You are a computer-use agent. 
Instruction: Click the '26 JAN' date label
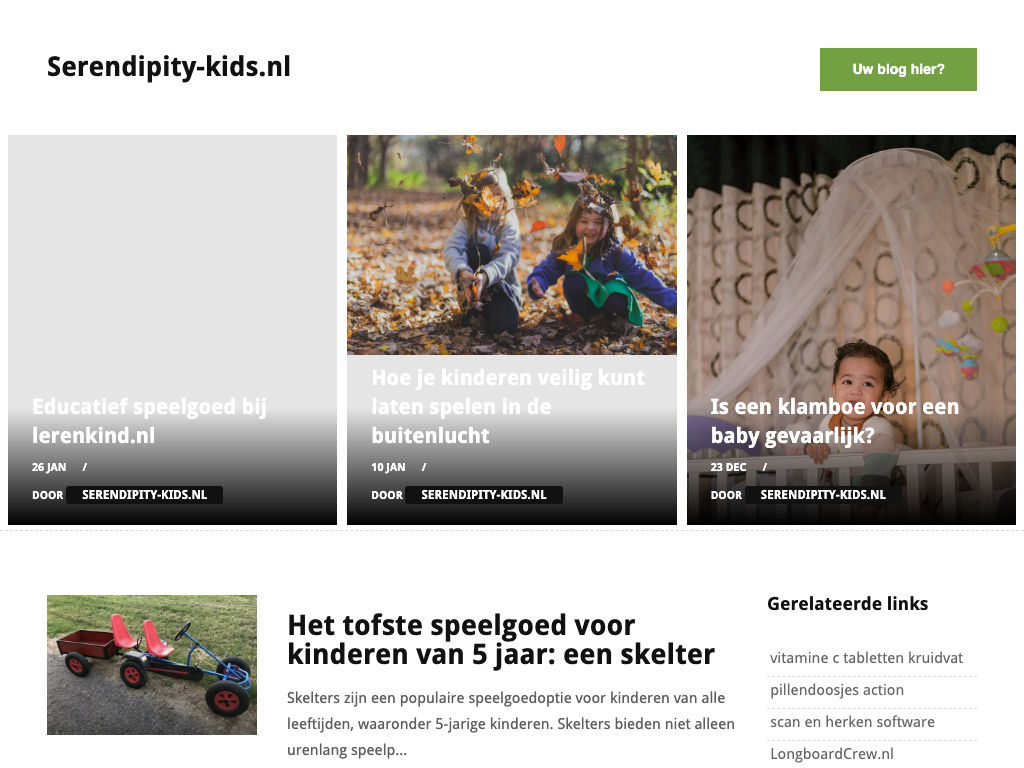coord(49,468)
